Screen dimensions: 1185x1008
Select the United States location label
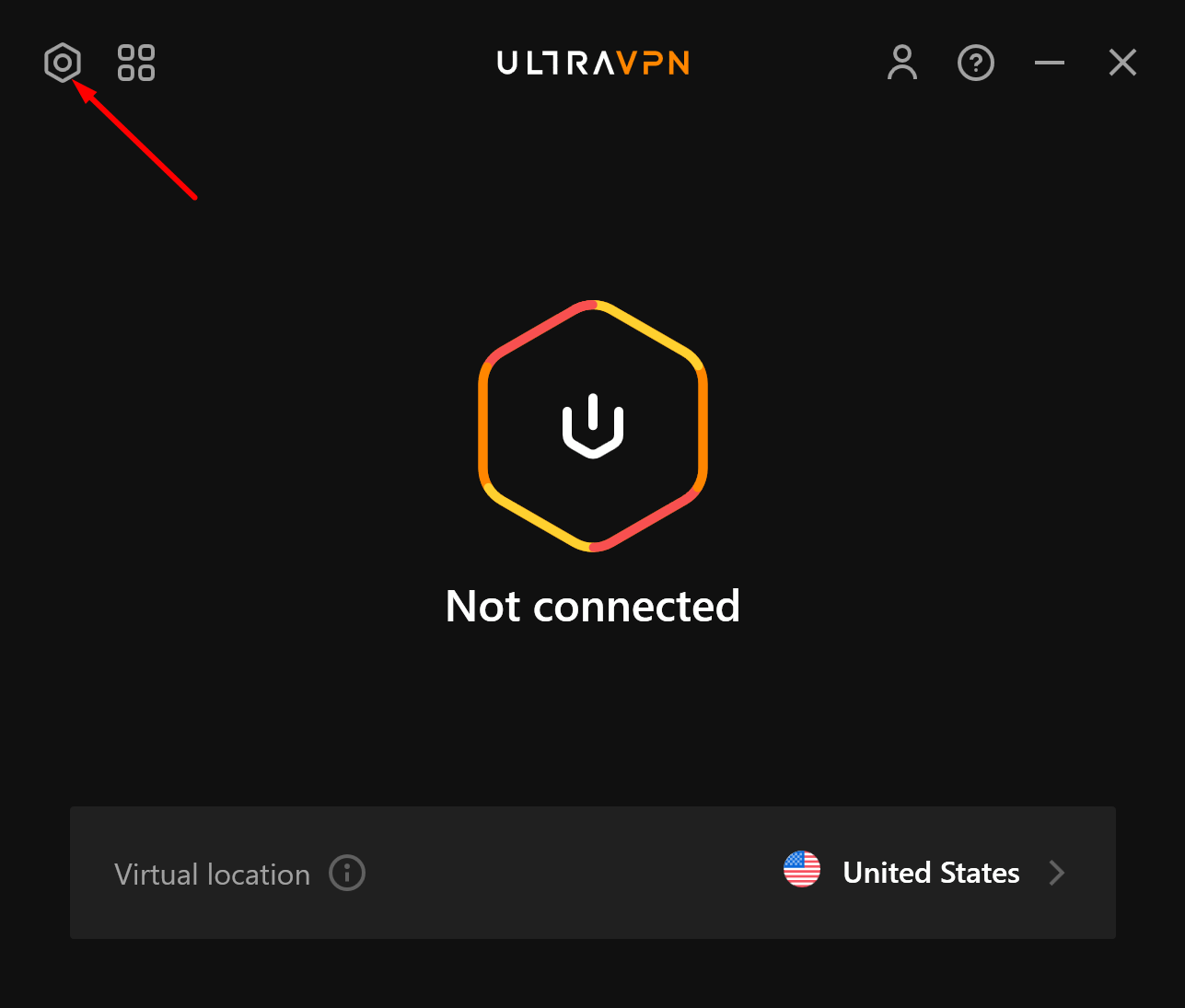click(931, 873)
